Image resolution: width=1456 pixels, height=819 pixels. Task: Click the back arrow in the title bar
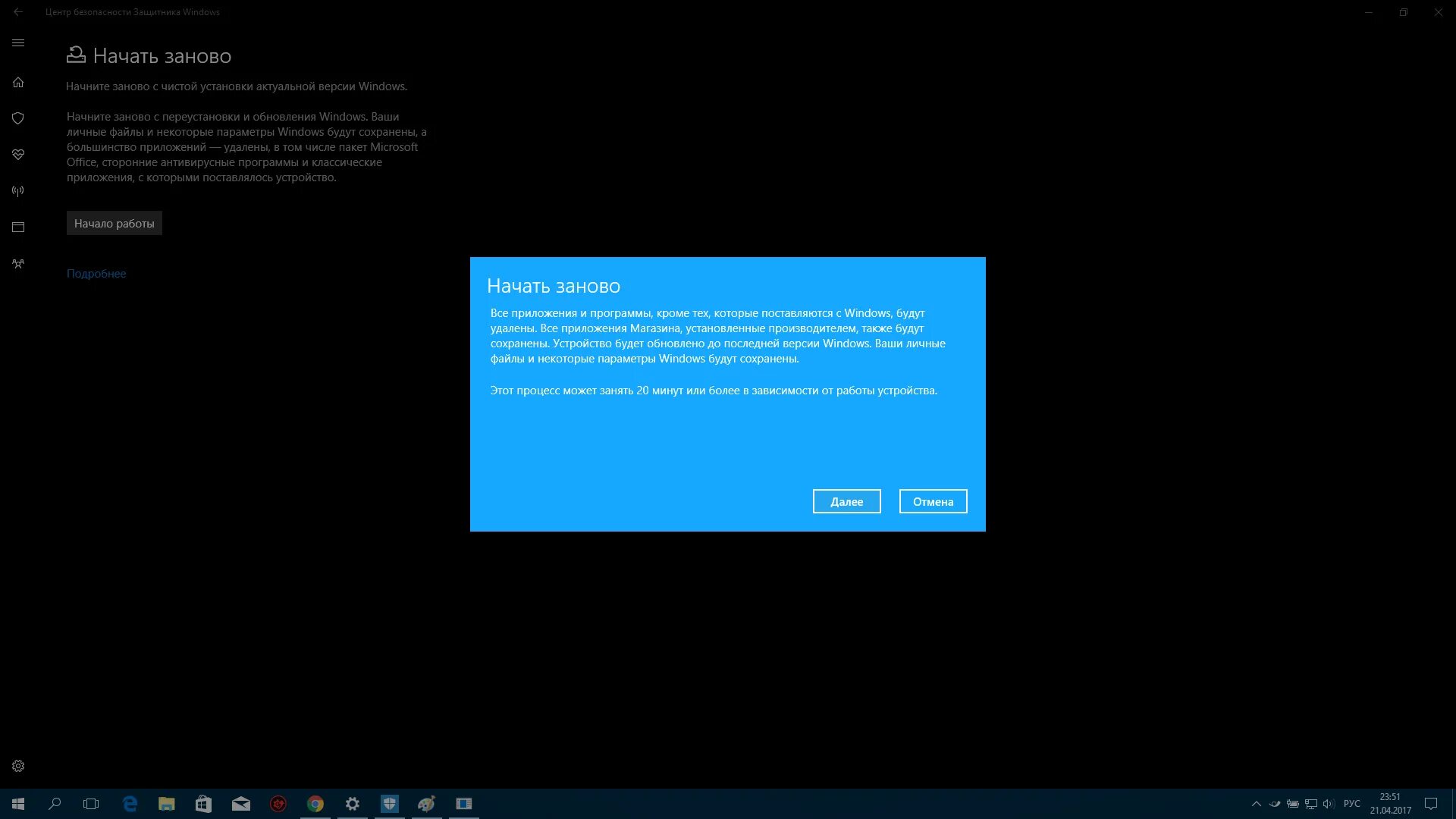click(18, 12)
